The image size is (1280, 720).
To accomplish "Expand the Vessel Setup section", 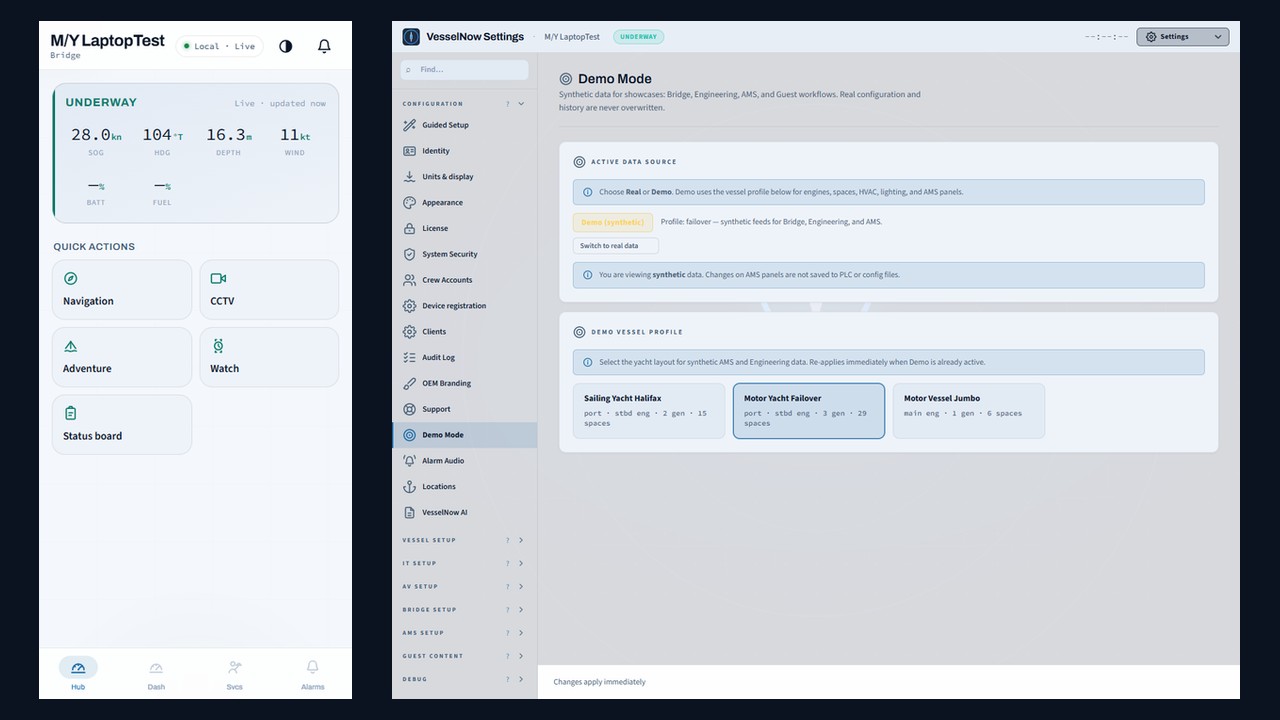I will click(x=464, y=540).
